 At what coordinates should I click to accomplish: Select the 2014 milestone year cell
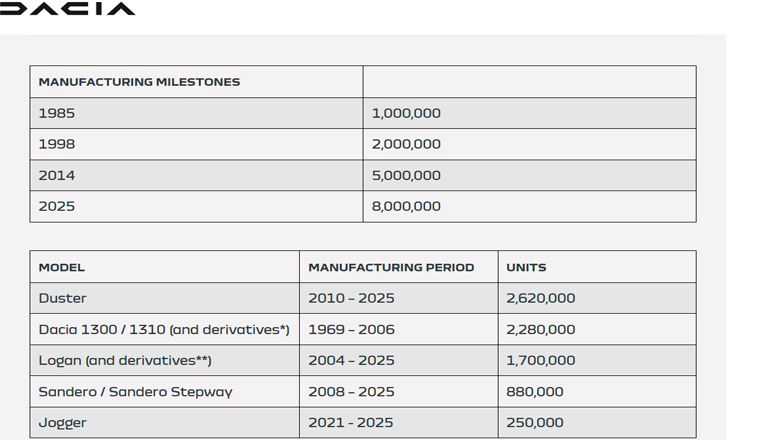point(57,175)
